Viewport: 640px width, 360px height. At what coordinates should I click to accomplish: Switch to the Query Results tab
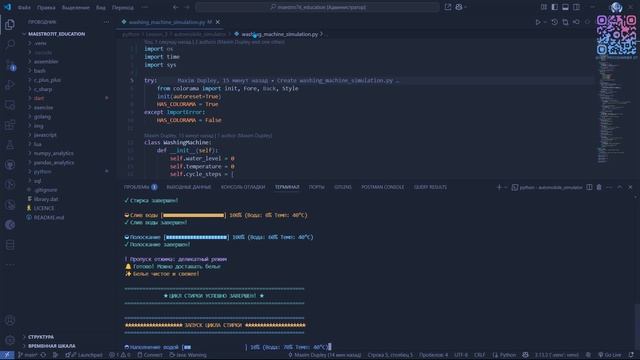coord(430,187)
